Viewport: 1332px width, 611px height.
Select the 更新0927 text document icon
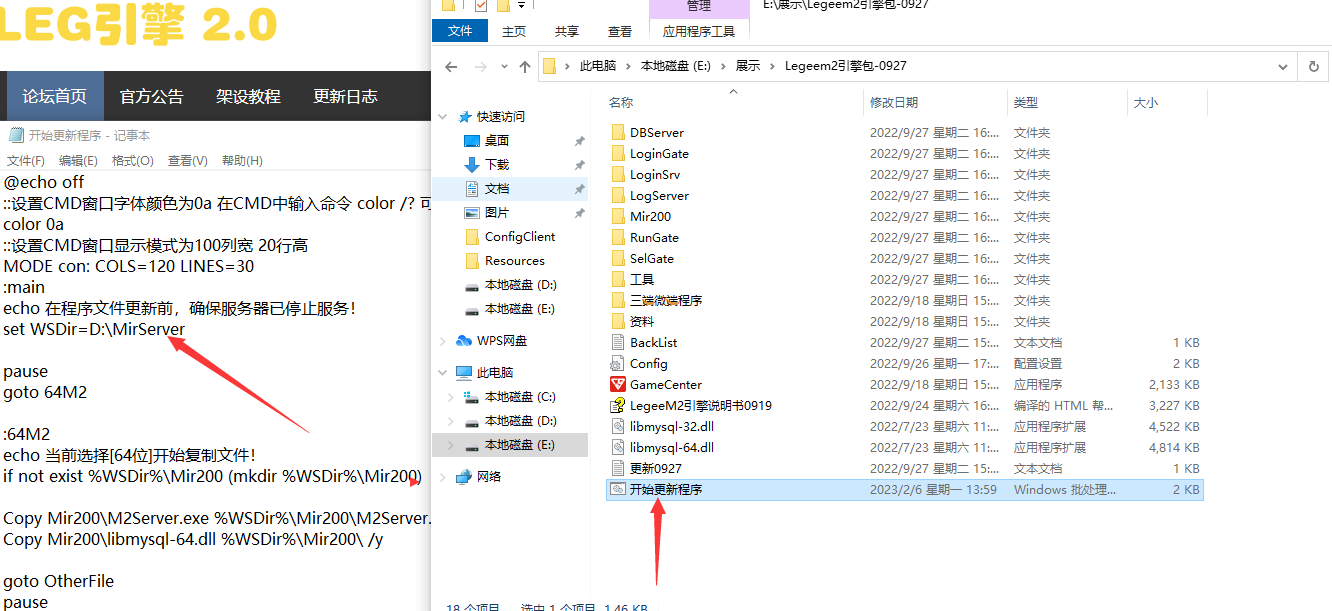coord(618,469)
